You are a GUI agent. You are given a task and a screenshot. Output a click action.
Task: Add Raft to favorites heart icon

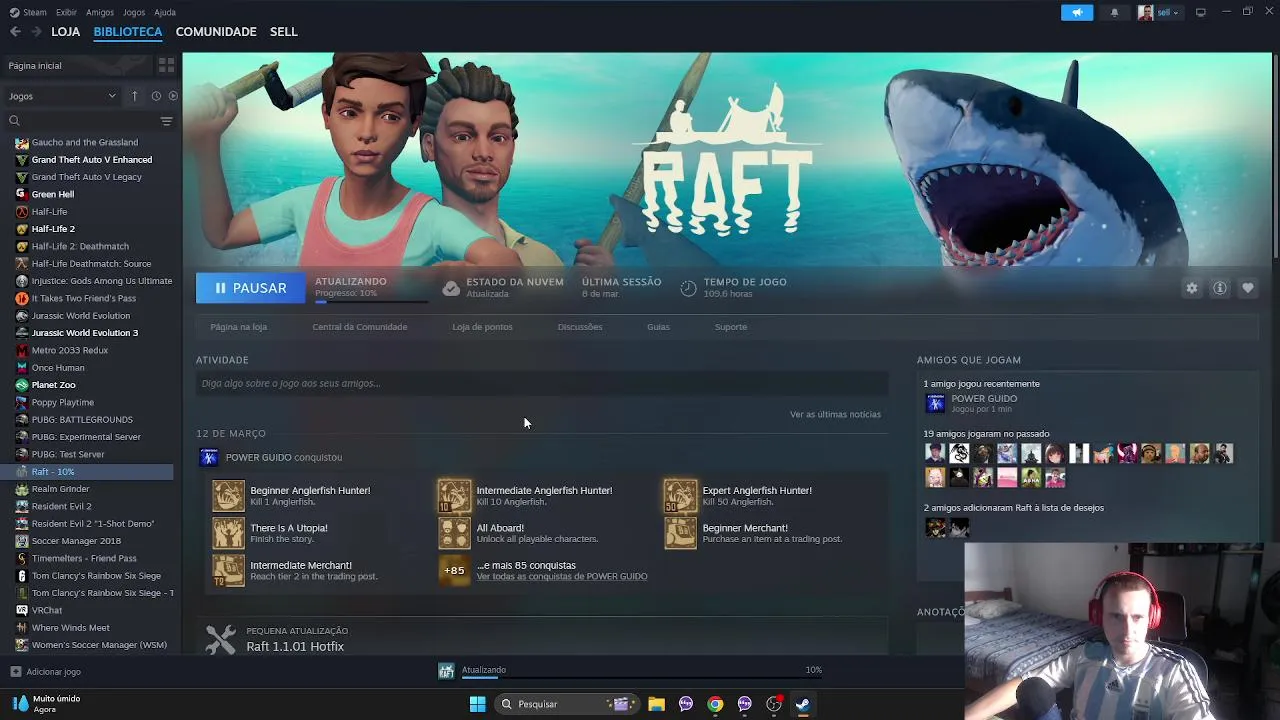pyautogui.click(x=1248, y=288)
